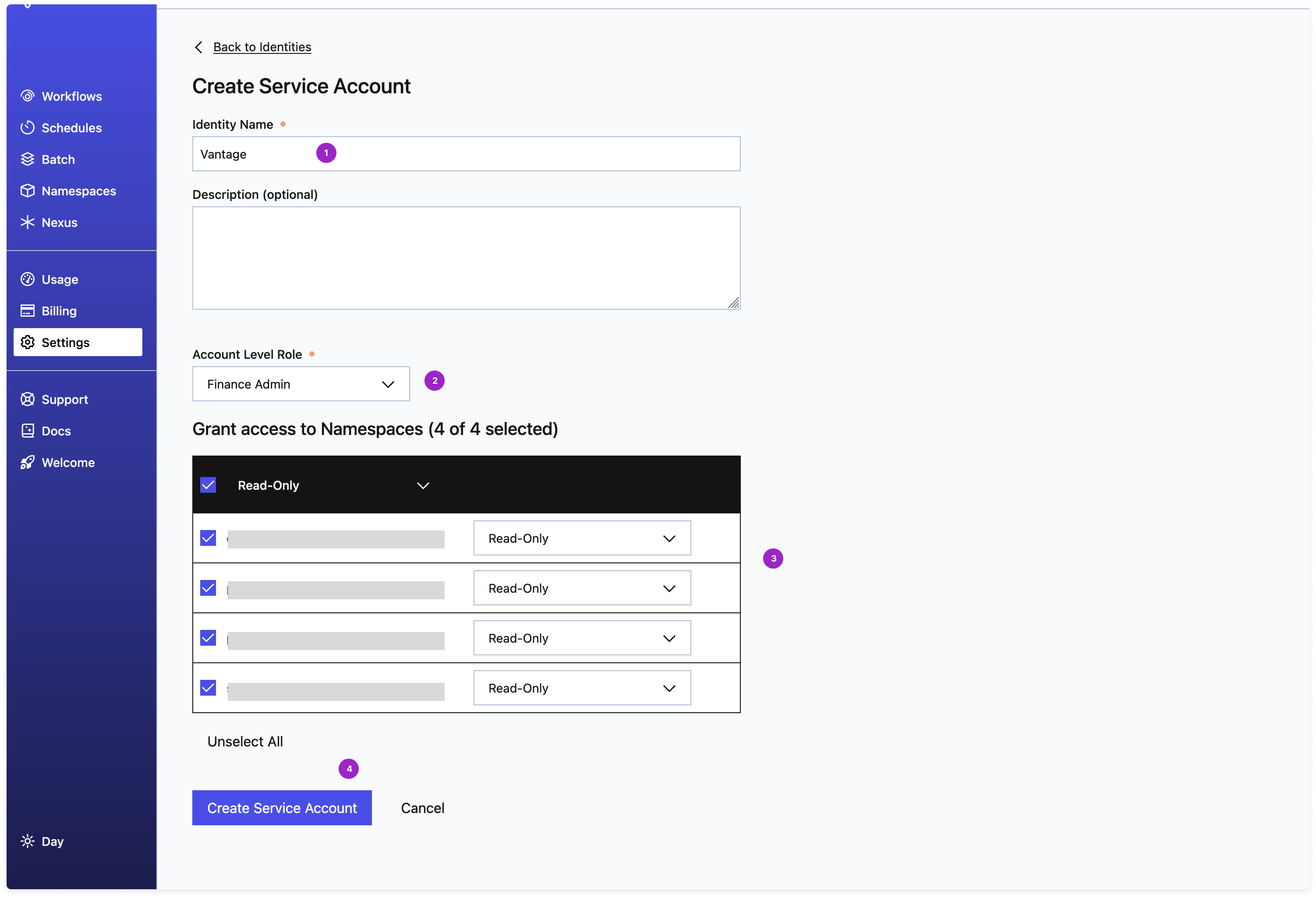1316x898 pixels.
Task: Open Workflows via its sidebar icon
Action: (x=27, y=96)
